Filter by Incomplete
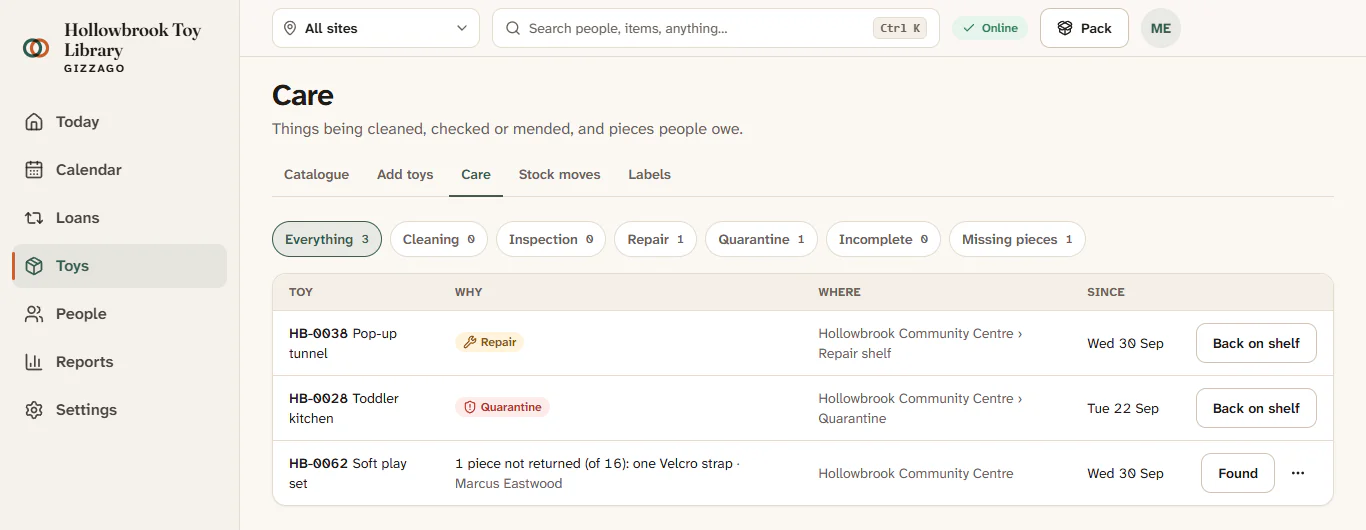Screen dimensions: 1366x530 (x=883, y=239)
